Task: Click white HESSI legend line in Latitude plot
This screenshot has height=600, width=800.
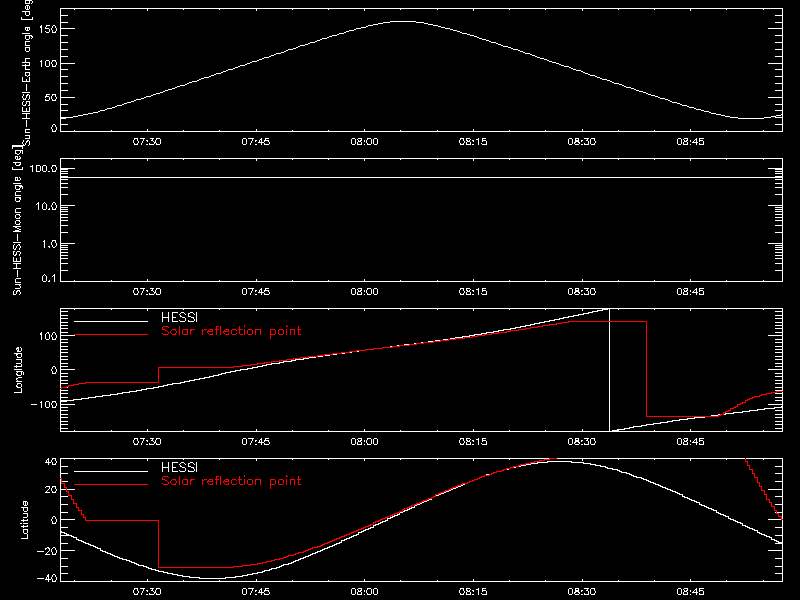Action: click(x=111, y=471)
